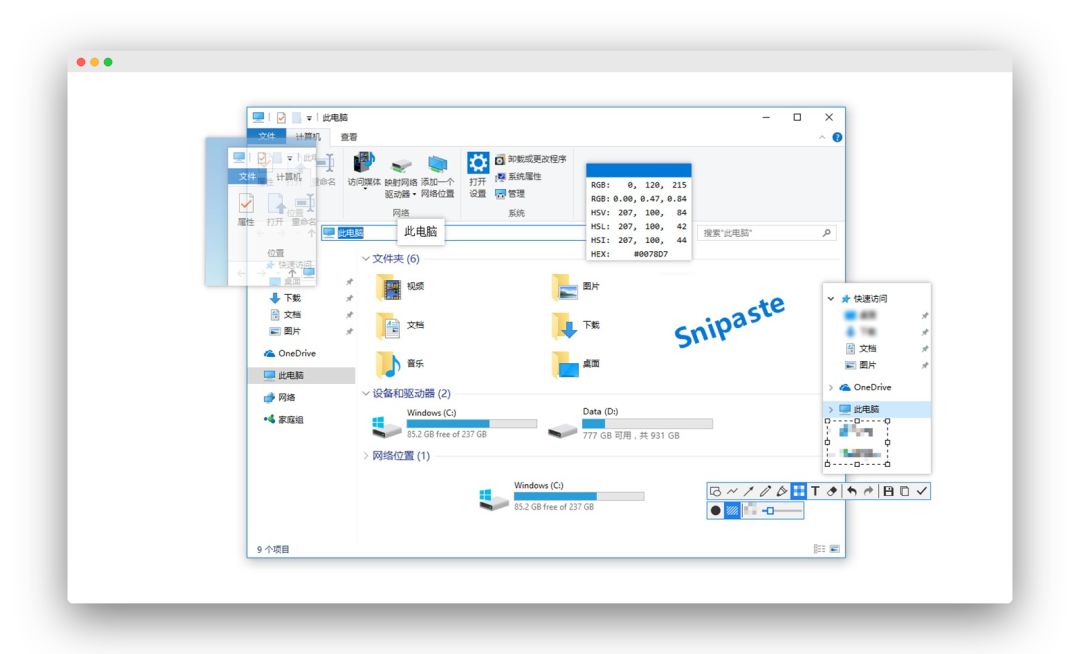This screenshot has width=1080, height=654.
Task: Select the Snipaste rectangle shape tool
Action: [x=715, y=491]
